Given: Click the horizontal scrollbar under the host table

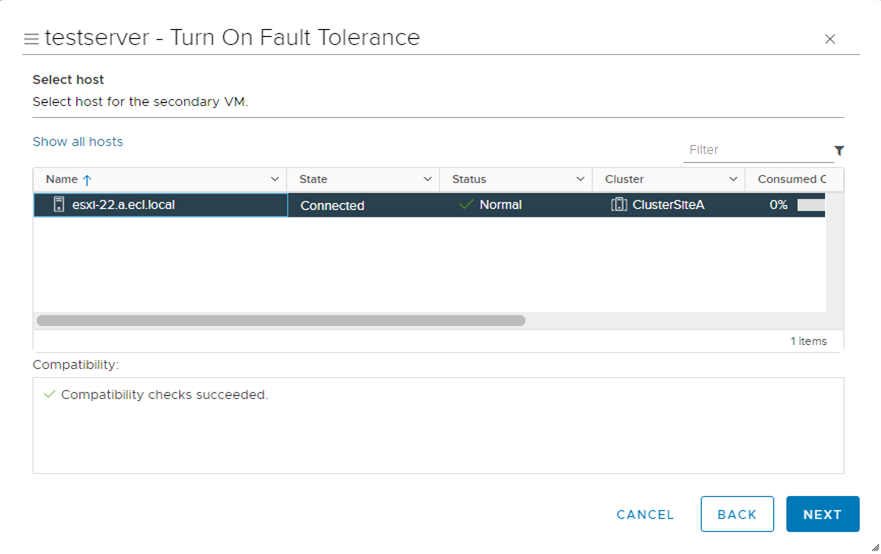Looking at the screenshot, I should (x=280, y=321).
